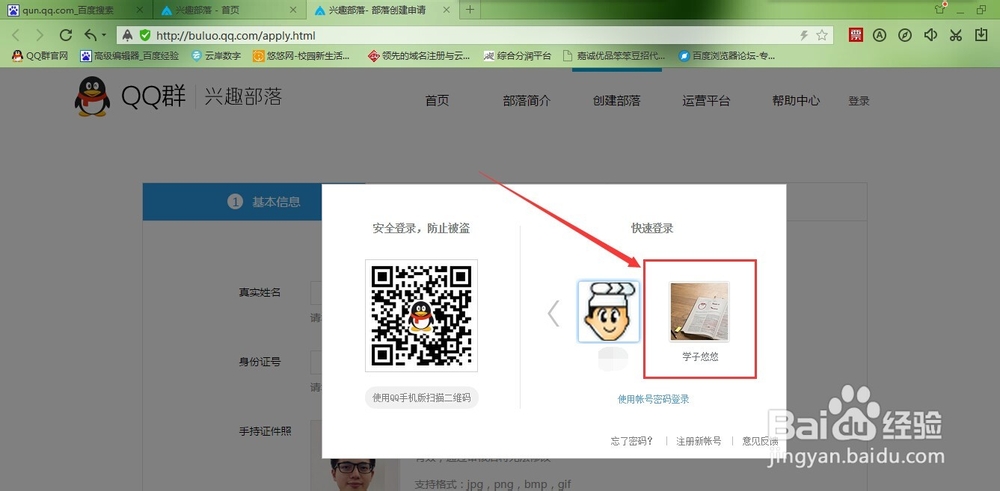Image resolution: width=1000 pixels, height=491 pixels.
Task: Open 部落简介 in the site navigation
Action: [527, 100]
